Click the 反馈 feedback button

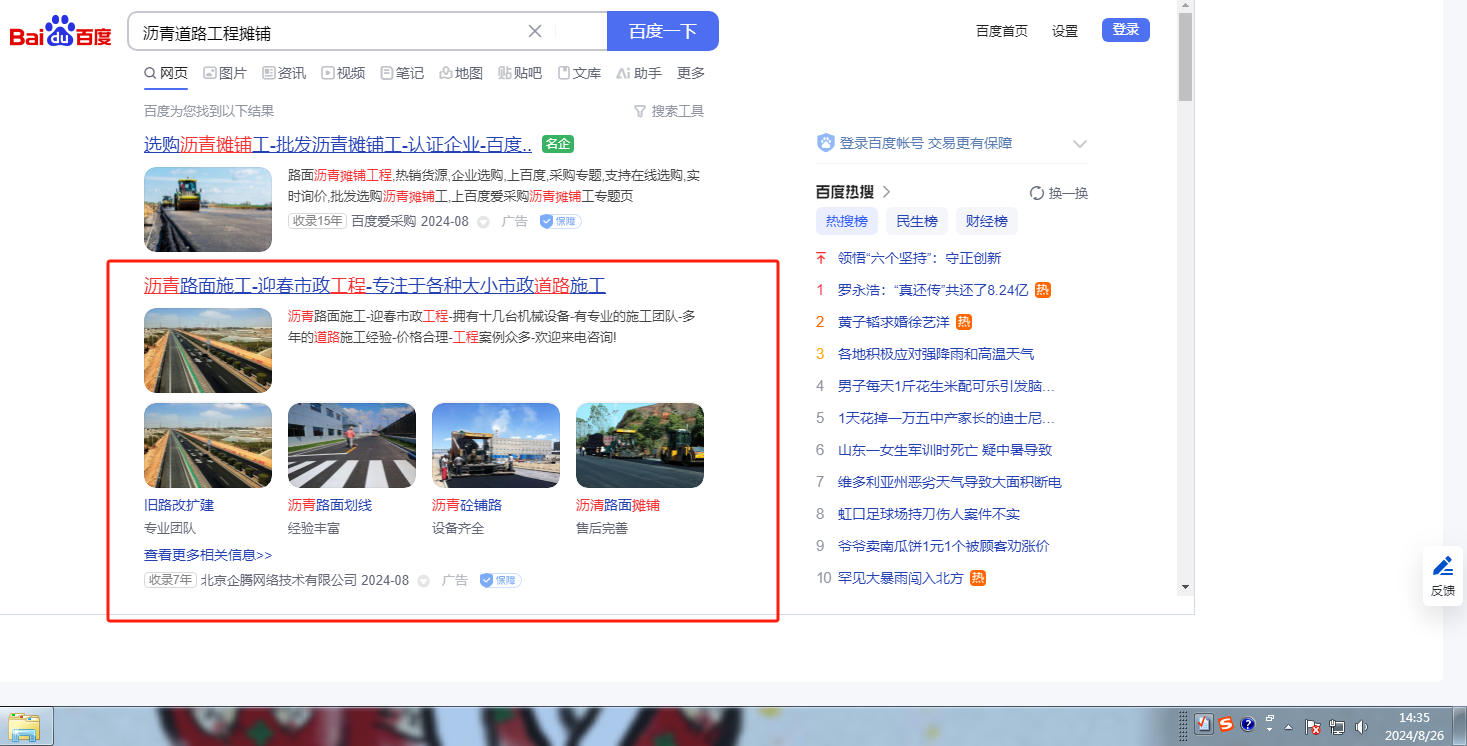pyautogui.click(x=1443, y=576)
